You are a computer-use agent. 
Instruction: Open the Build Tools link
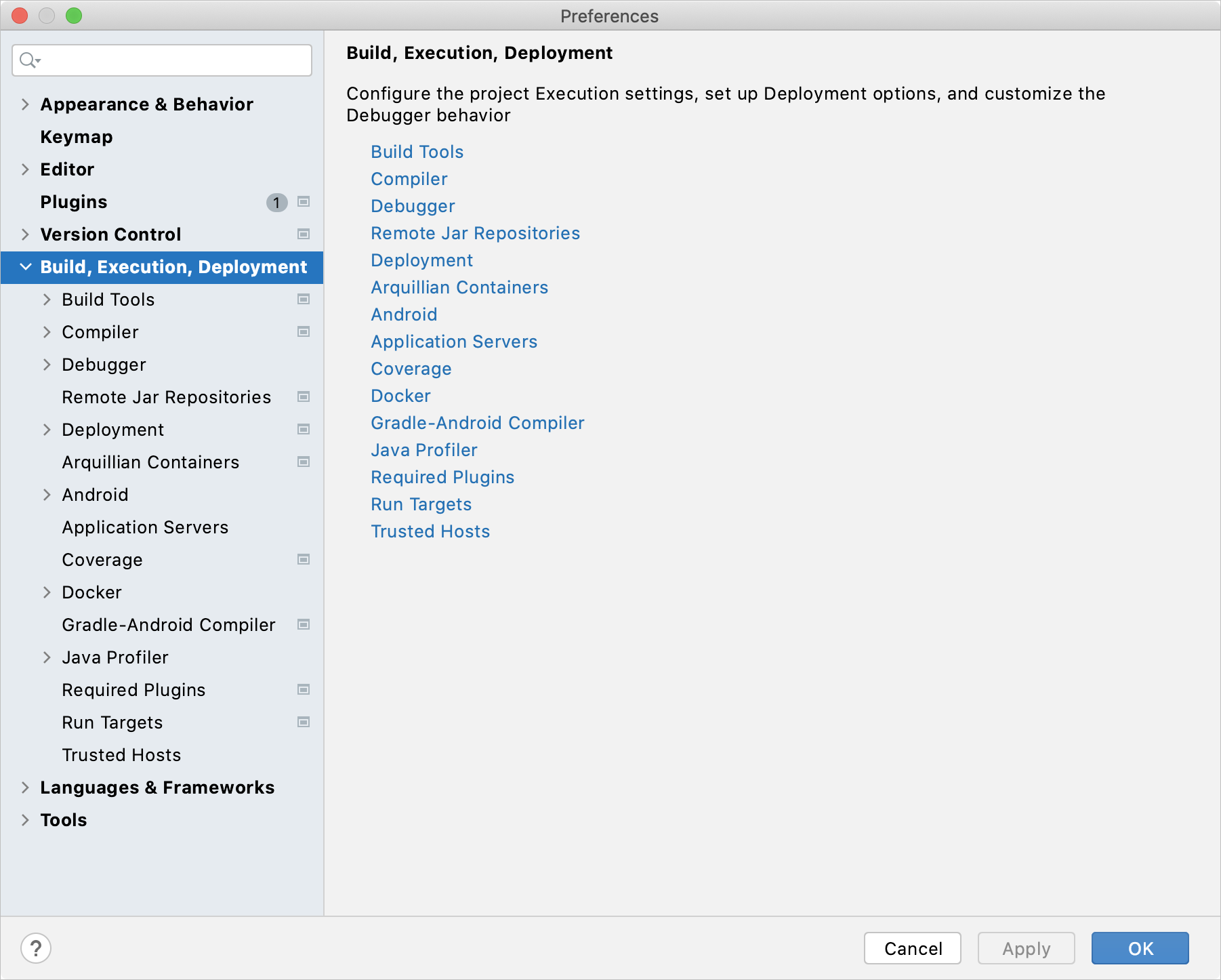coord(417,152)
